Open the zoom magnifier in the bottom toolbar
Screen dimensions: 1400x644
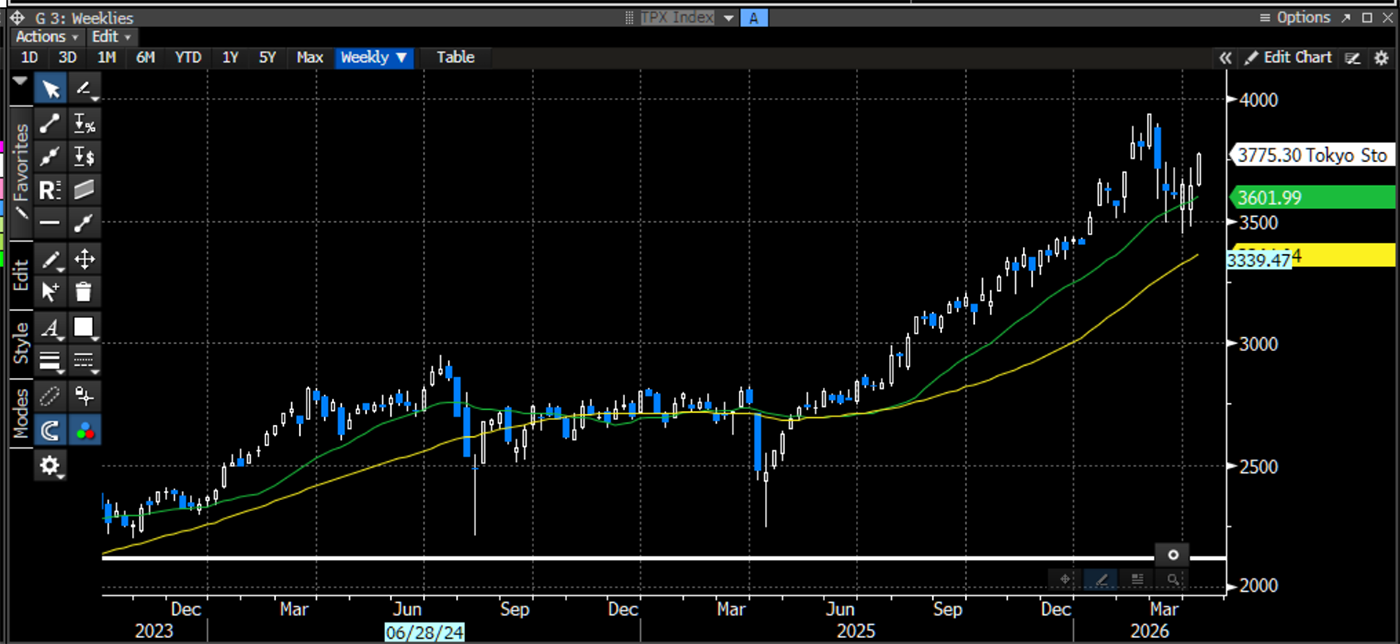(1172, 580)
